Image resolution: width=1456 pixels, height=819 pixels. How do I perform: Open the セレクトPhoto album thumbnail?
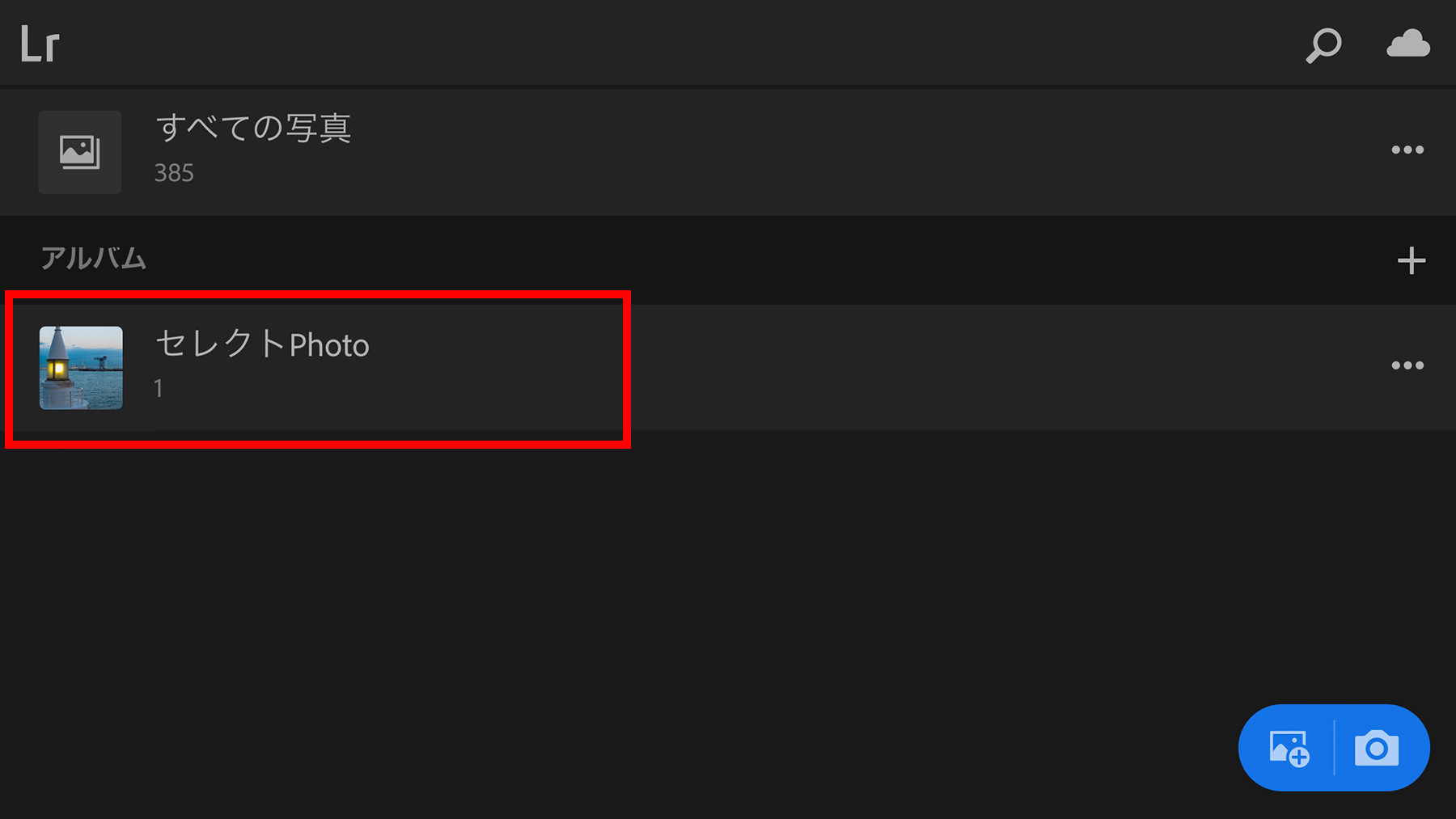(81, 368)
